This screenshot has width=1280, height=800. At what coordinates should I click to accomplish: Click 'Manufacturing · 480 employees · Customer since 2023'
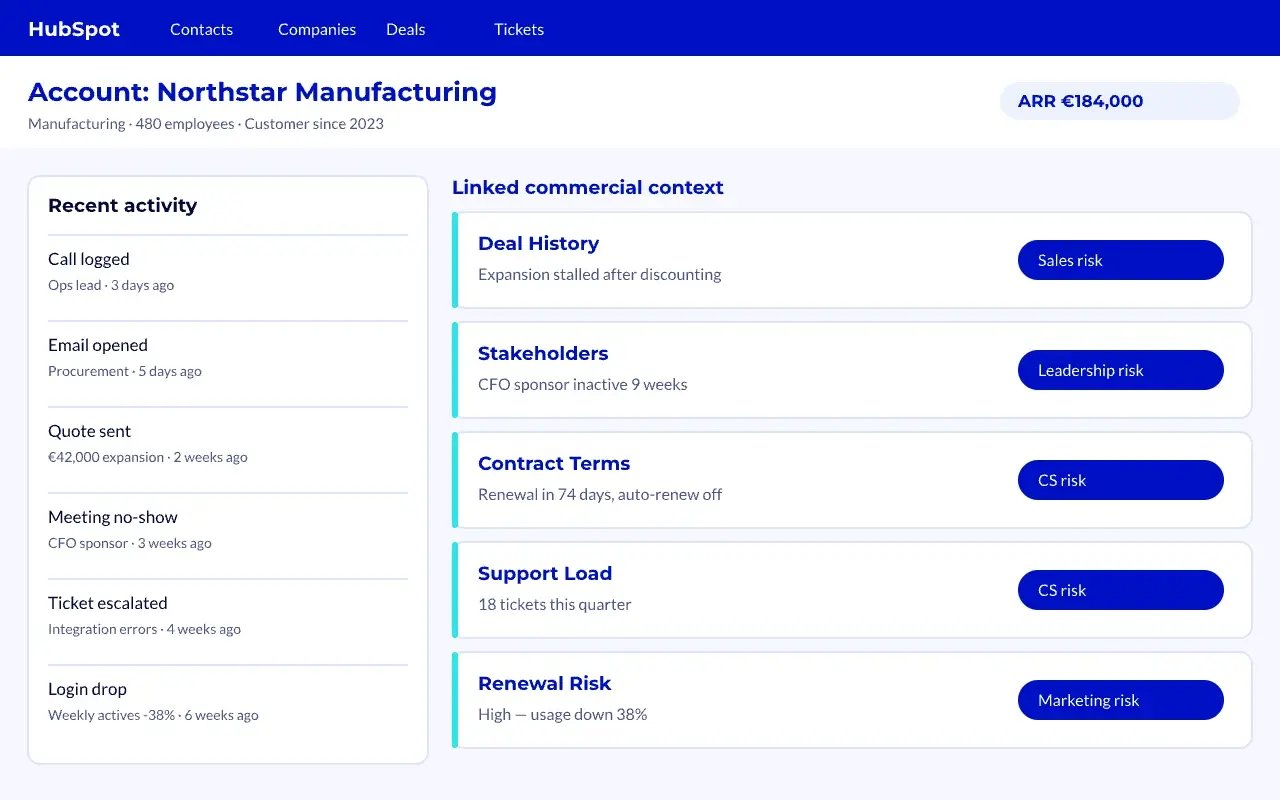click(x=206, y=124)
